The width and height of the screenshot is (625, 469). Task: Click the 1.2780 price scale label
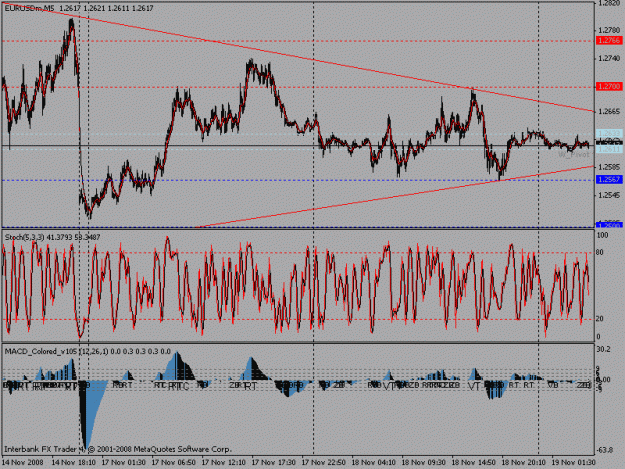[x=609, y=30]
